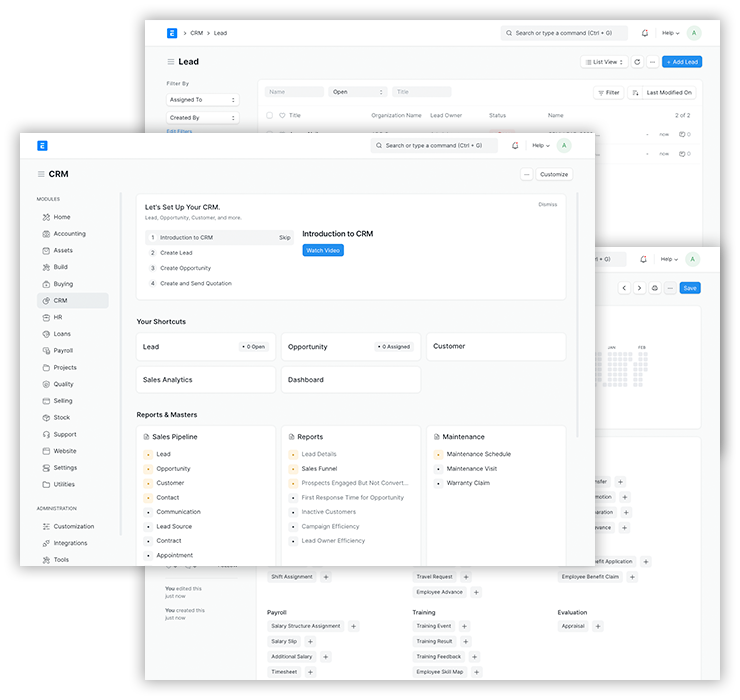
Task: Click the sort direction icon in Lead window
Action: [635, 93]
